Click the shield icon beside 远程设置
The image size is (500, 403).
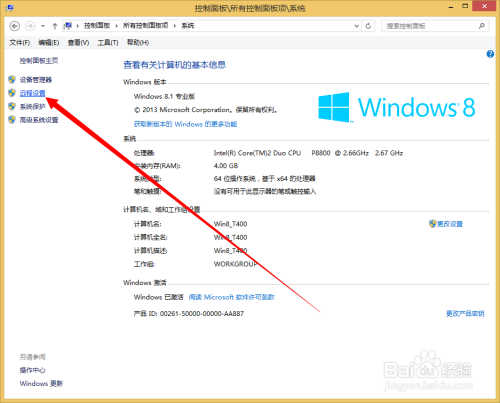click(x=12, y=93)
